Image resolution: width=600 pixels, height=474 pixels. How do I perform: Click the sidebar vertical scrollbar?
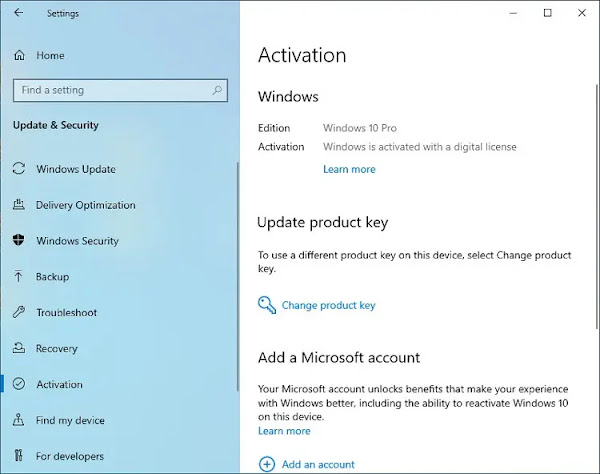238,276
